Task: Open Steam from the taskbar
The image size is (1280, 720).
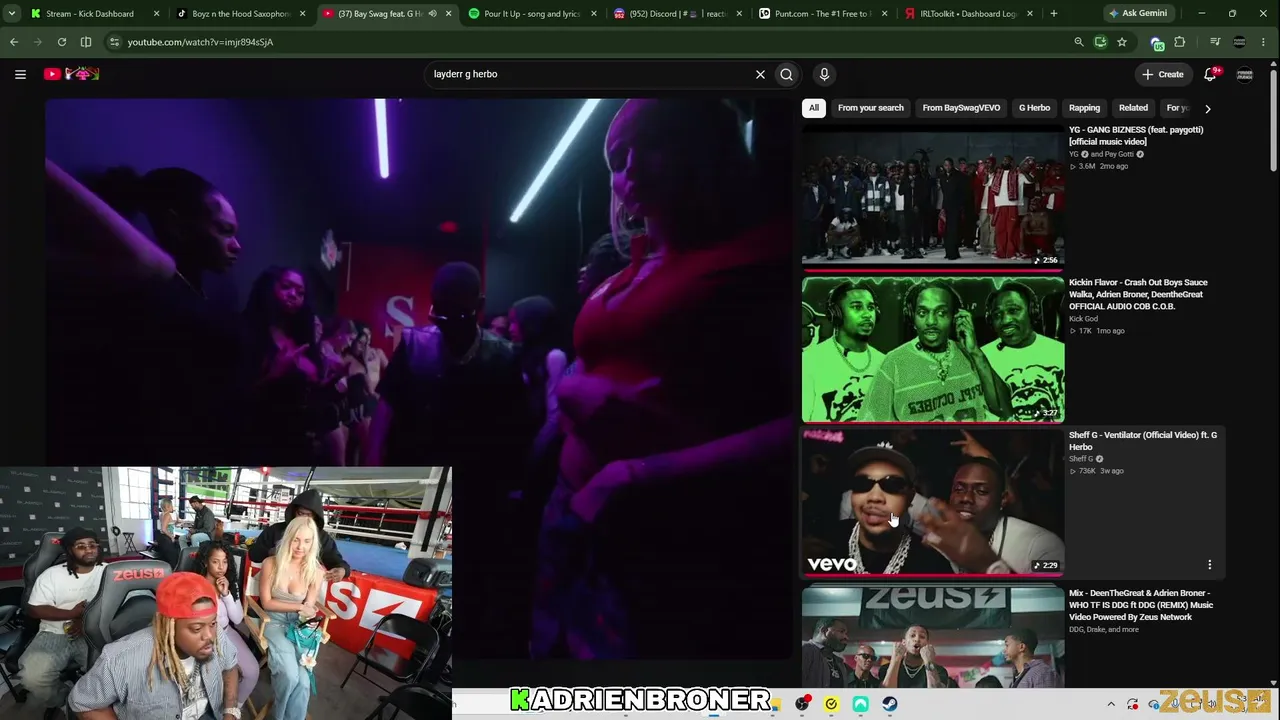Action: [x=889, y=704]
